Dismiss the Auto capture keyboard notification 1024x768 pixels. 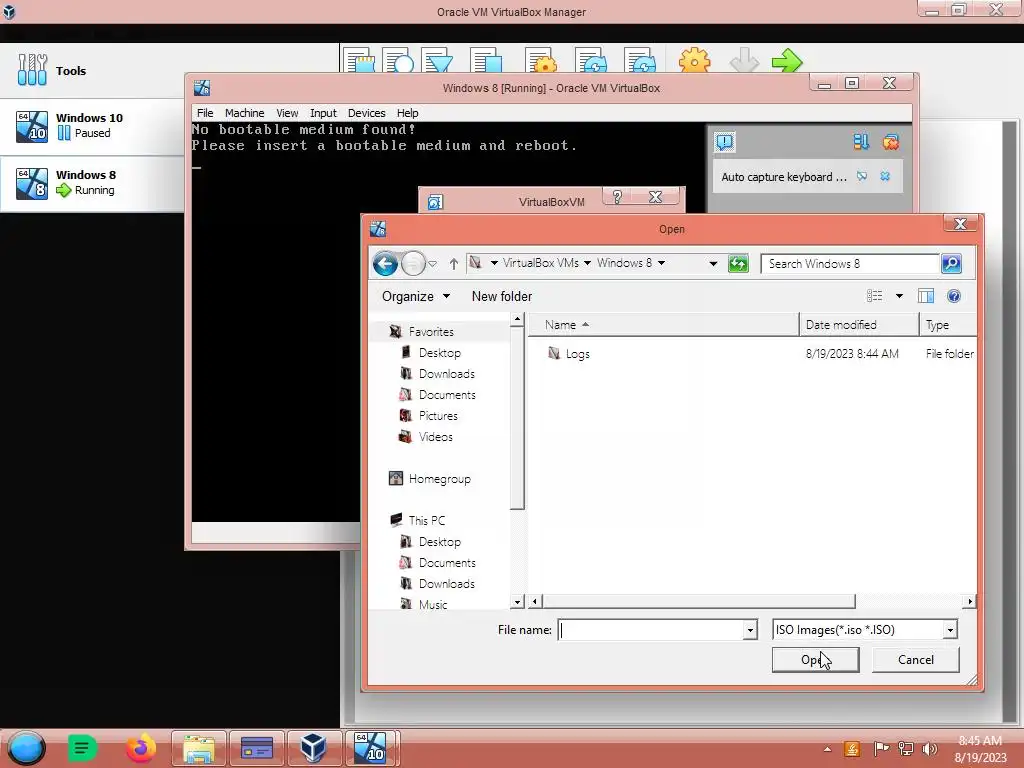[x=885, y=176]
